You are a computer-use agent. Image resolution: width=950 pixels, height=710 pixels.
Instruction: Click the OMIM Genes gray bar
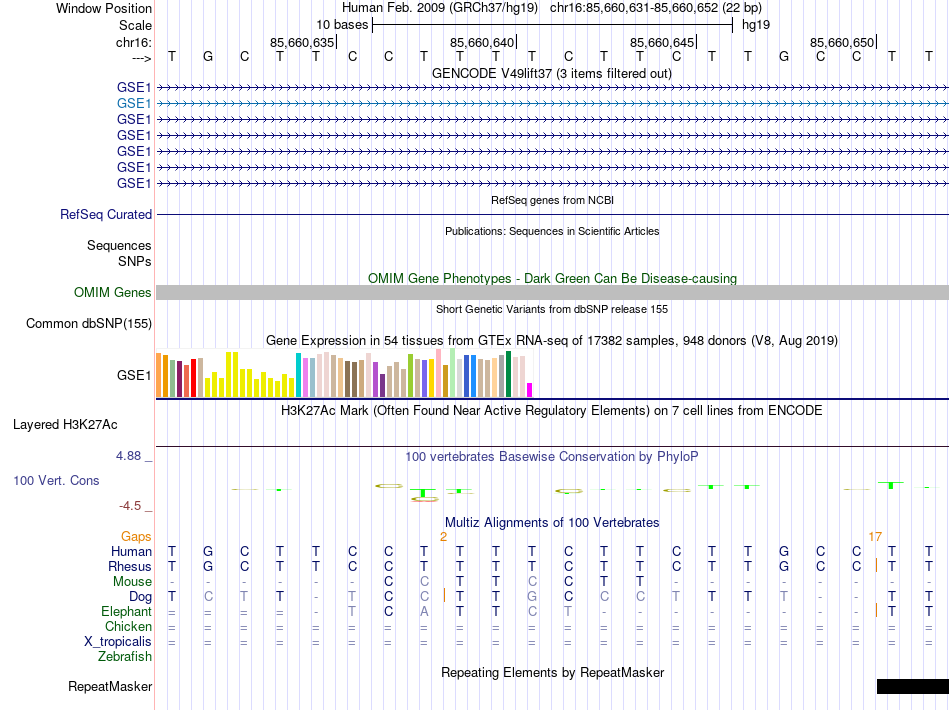pos(552,293)
